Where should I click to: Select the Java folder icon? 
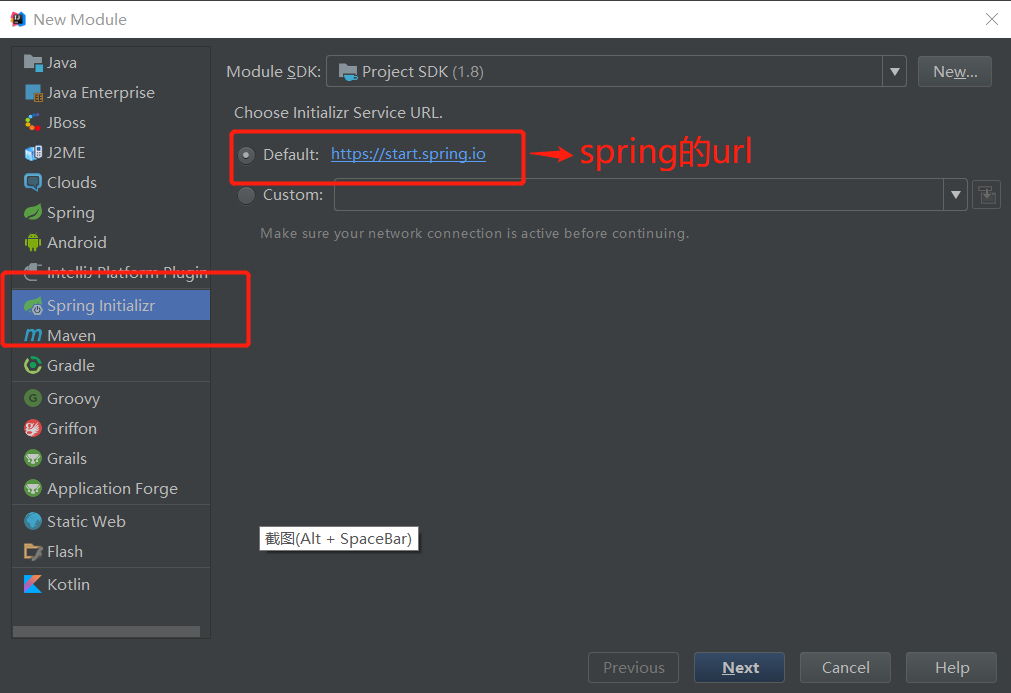pyautogui.click(x=33, y=63)
